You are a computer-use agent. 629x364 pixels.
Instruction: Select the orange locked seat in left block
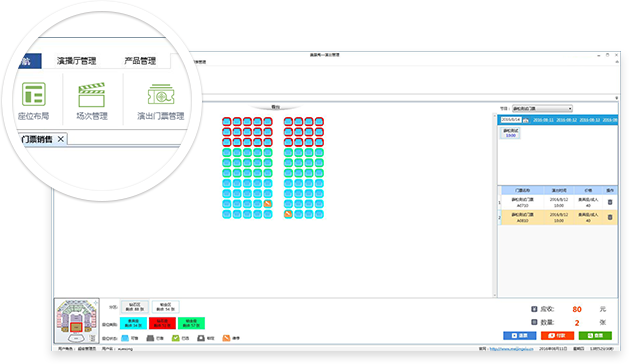(268, 204)
